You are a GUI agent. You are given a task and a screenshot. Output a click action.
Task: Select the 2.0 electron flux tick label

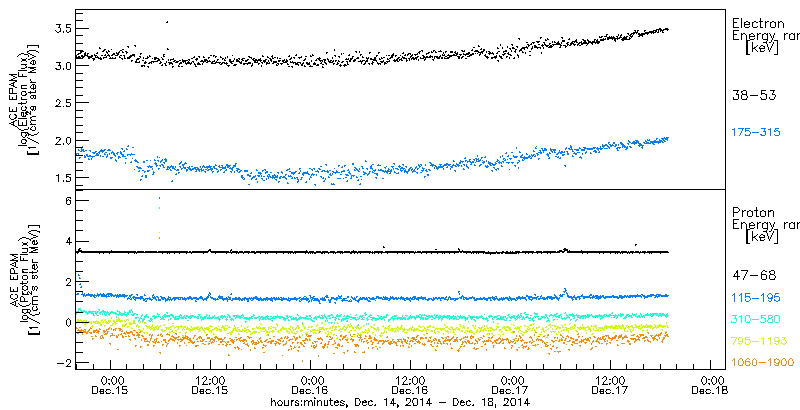coord(61,140)
